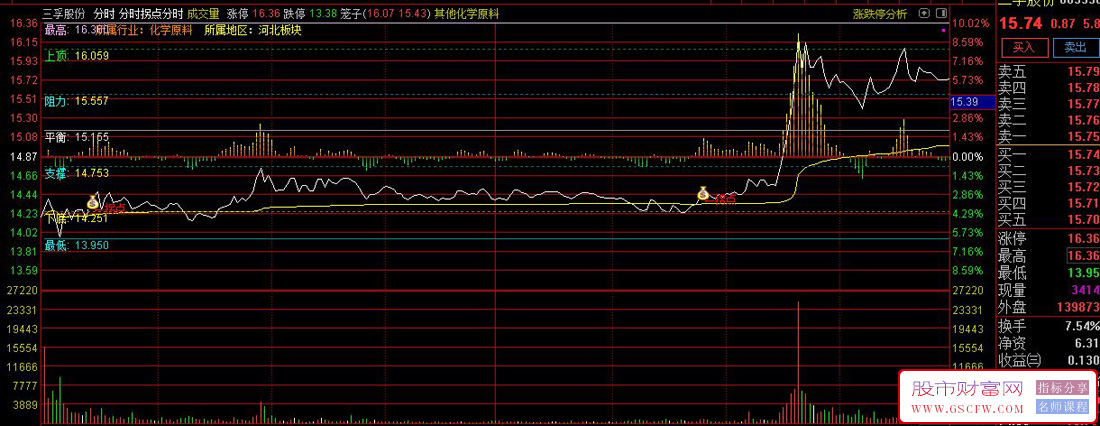1100x426 pixels.
Task: Click the 16.36 price label on left axis
Action: tap(24, 23)
